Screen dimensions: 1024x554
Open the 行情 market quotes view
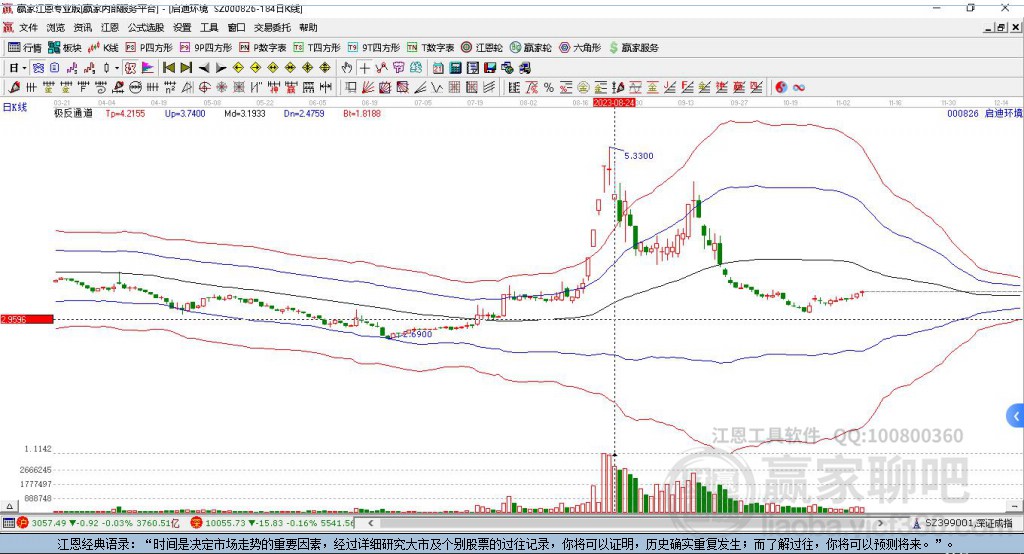[24, 48]
